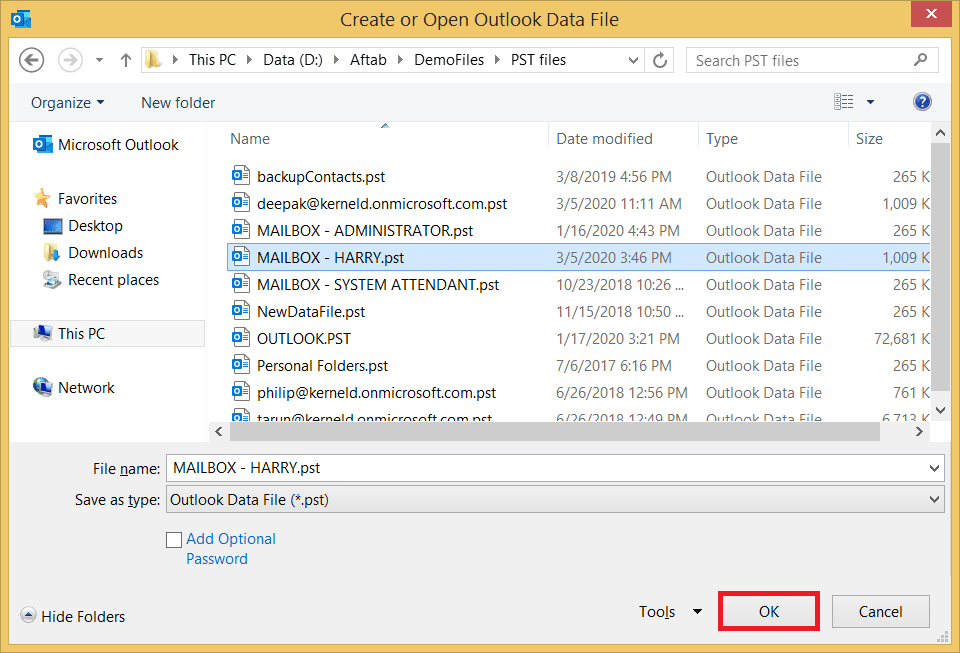Click the 1/17/2020 3:21 PM date cell
The image size is (960, 653).
(618, 338)
